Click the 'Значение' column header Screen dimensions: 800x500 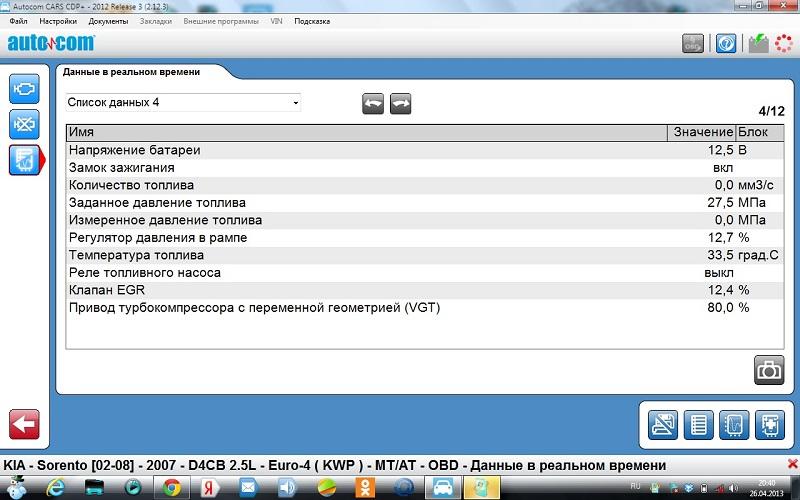coord(702,132)
